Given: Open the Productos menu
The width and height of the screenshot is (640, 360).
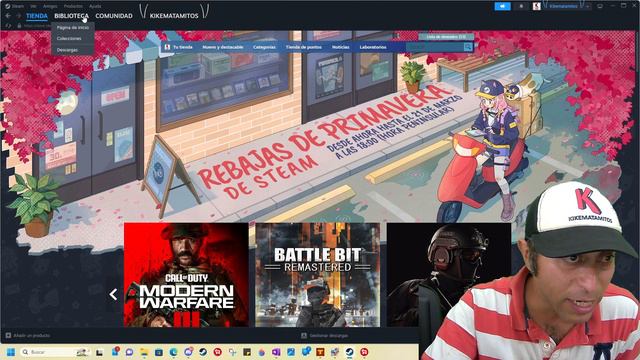Looking at the screenshot, I should click(73, 6).
